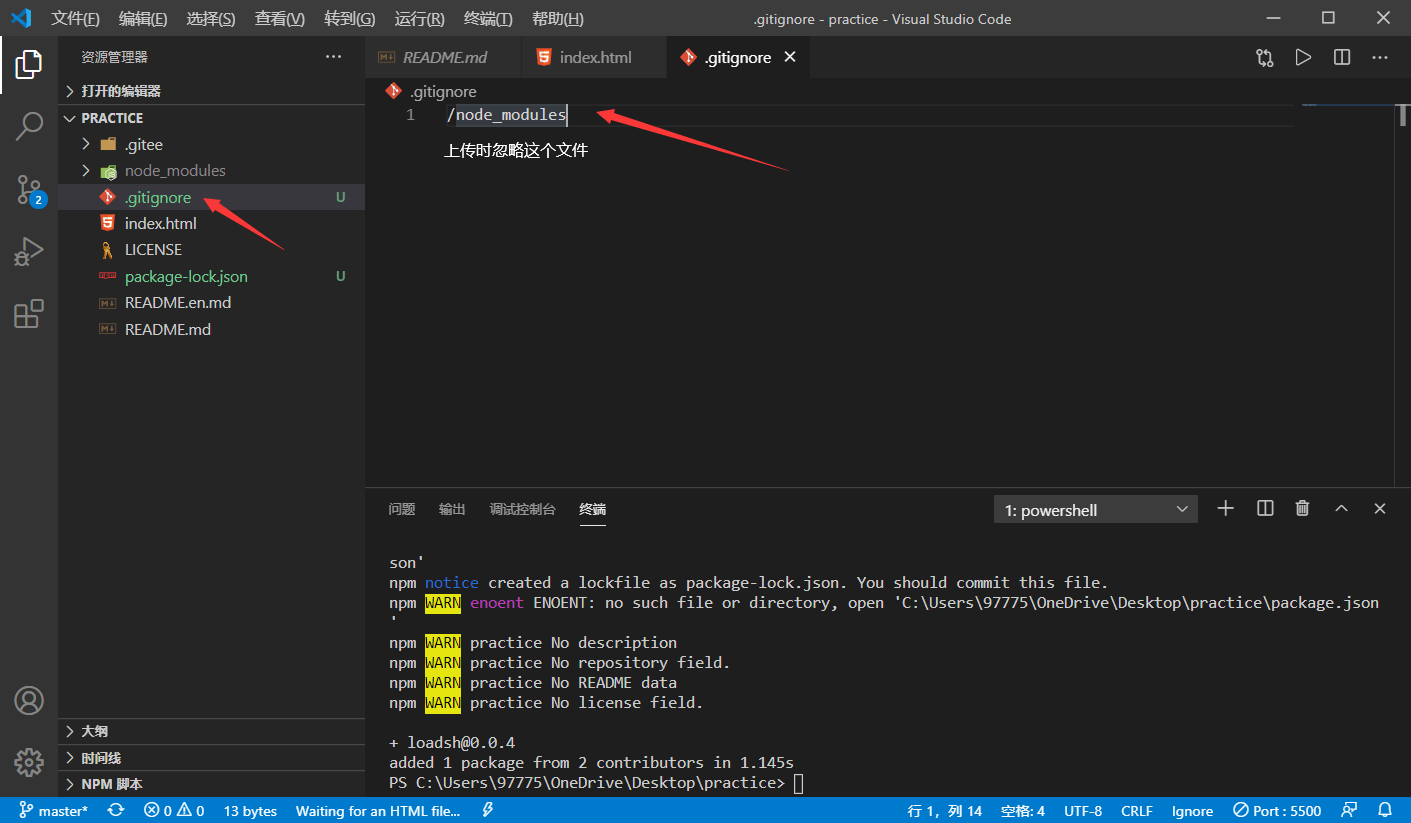Collapse the PRACTICE folder section
1411x823 pixels.
coord(211,118)
